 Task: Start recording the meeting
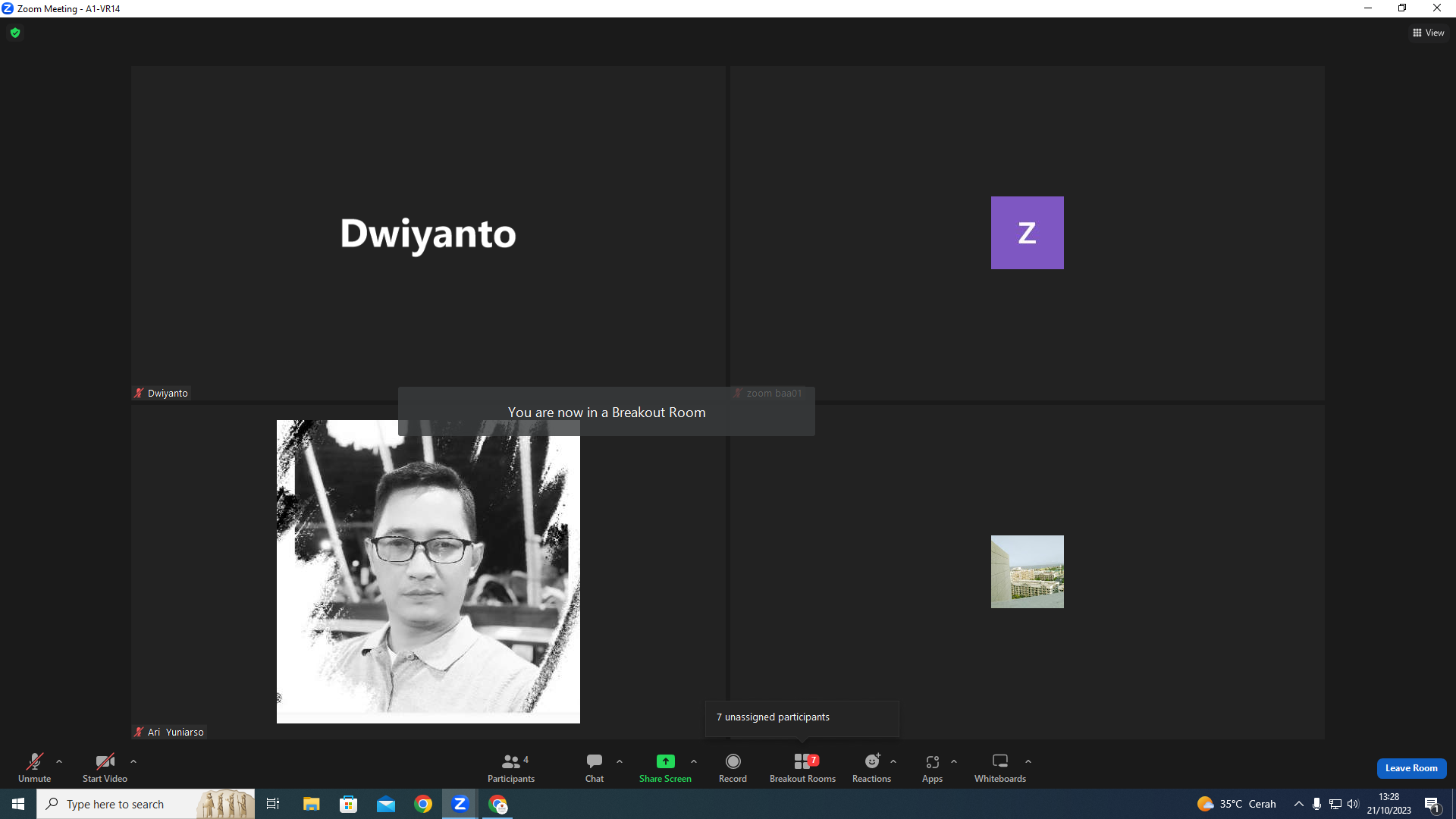(x=733, y=767)
